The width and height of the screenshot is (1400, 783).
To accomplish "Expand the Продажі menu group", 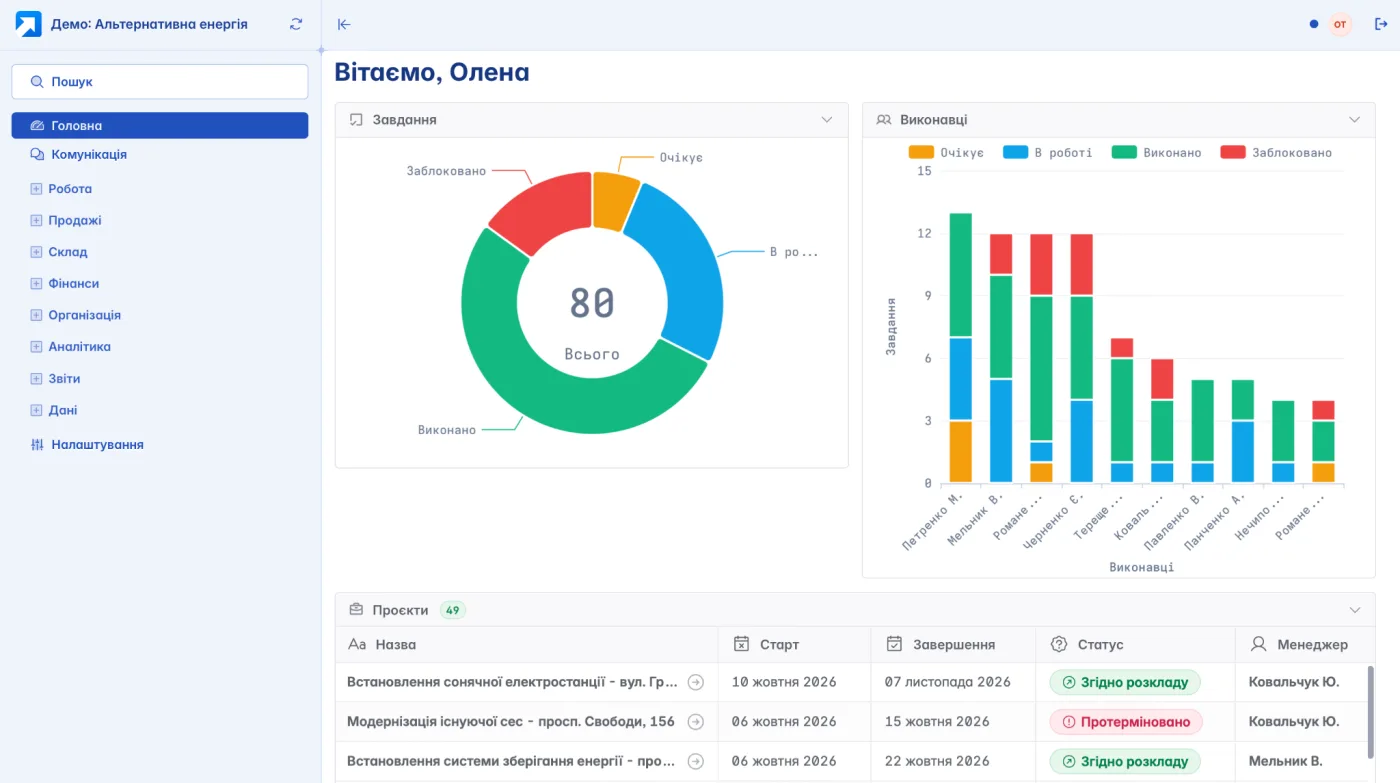I will click(37, 221).
